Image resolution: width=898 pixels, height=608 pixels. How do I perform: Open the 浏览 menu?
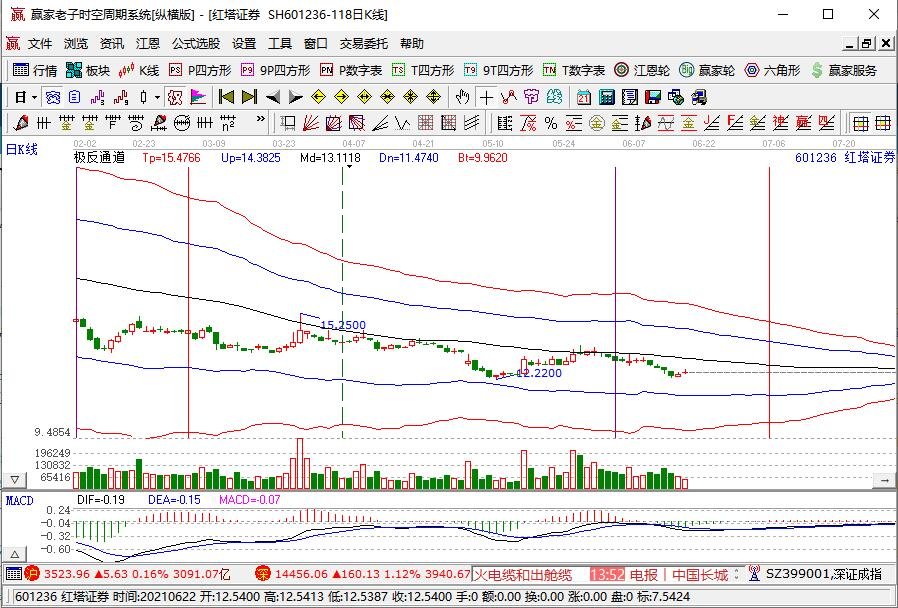click(x=76, y=44)
